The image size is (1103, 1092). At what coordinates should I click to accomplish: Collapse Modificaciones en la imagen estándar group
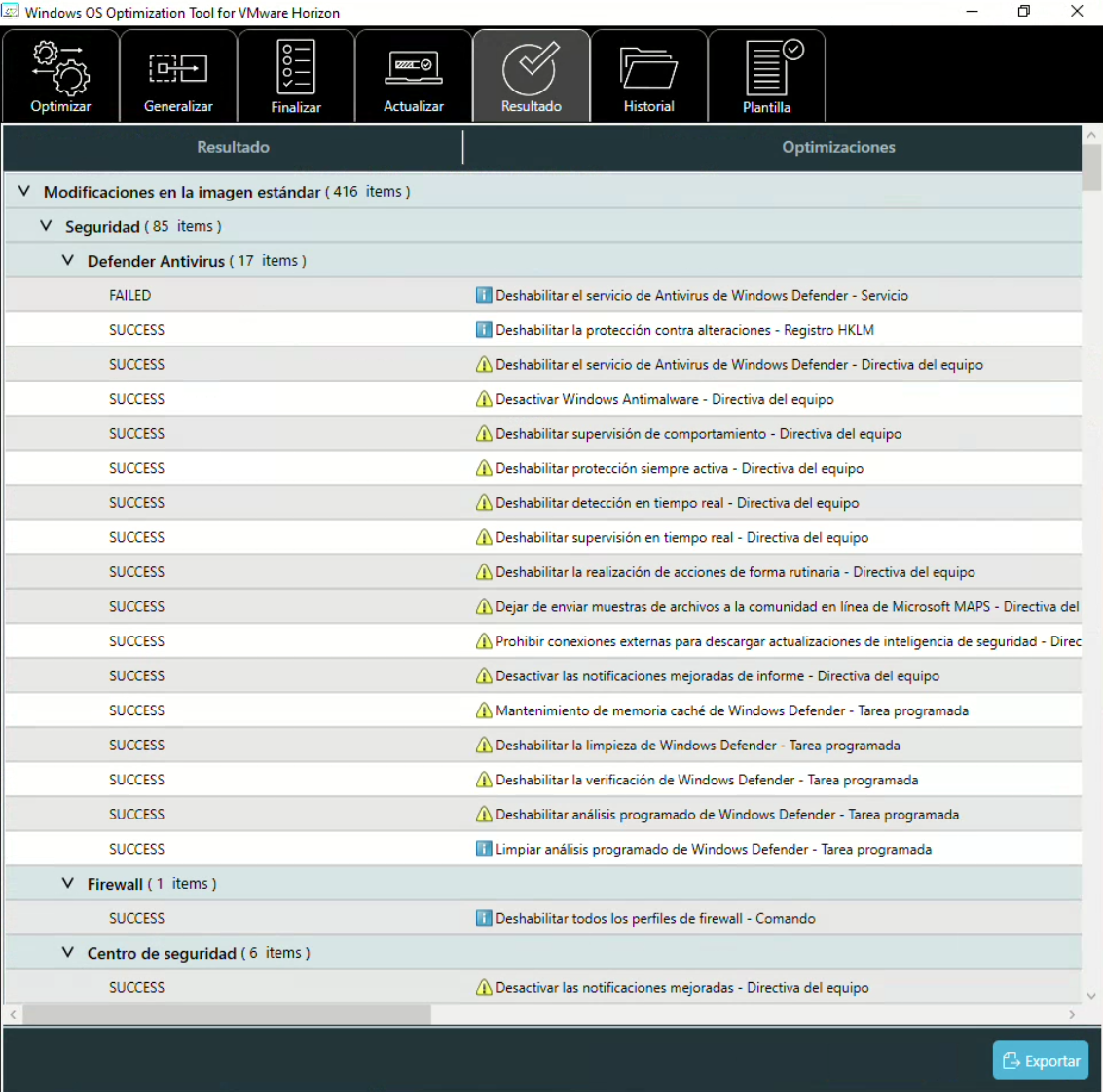24,192
